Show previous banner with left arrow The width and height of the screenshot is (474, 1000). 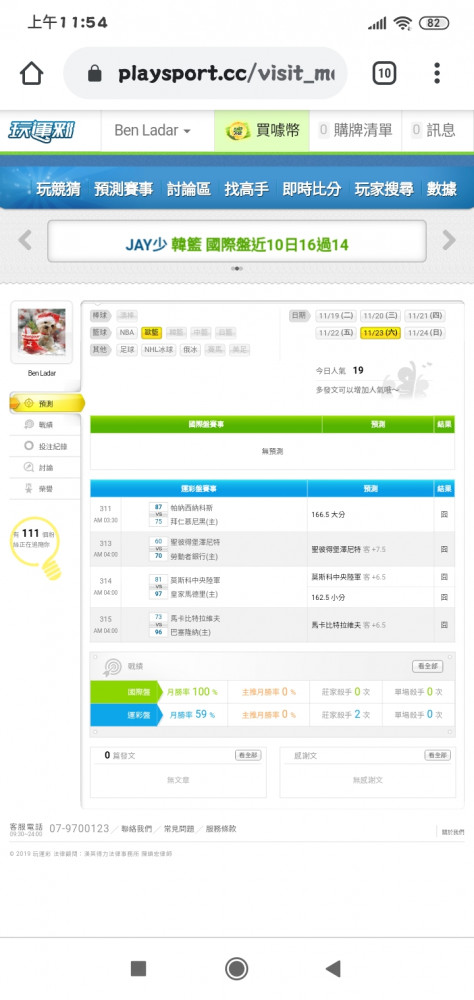pyautogui.click(x=25, y=240)
